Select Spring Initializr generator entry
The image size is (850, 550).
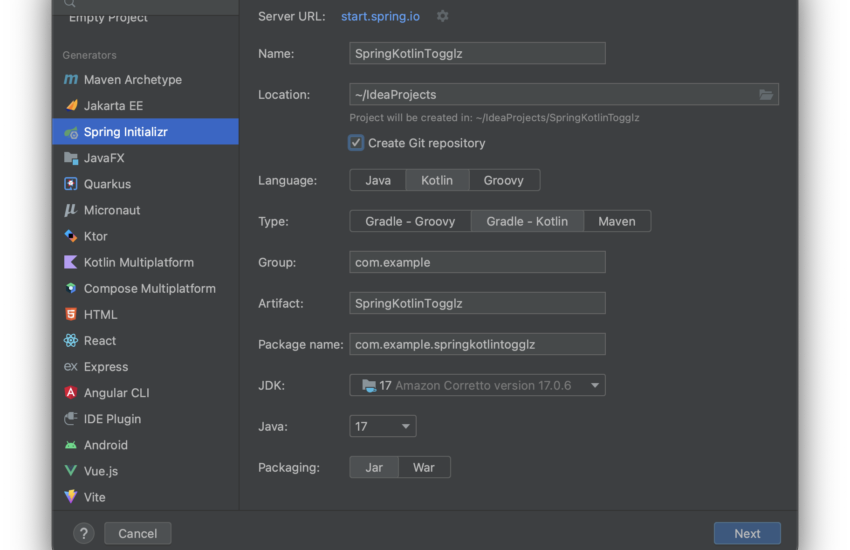point(145,132)
